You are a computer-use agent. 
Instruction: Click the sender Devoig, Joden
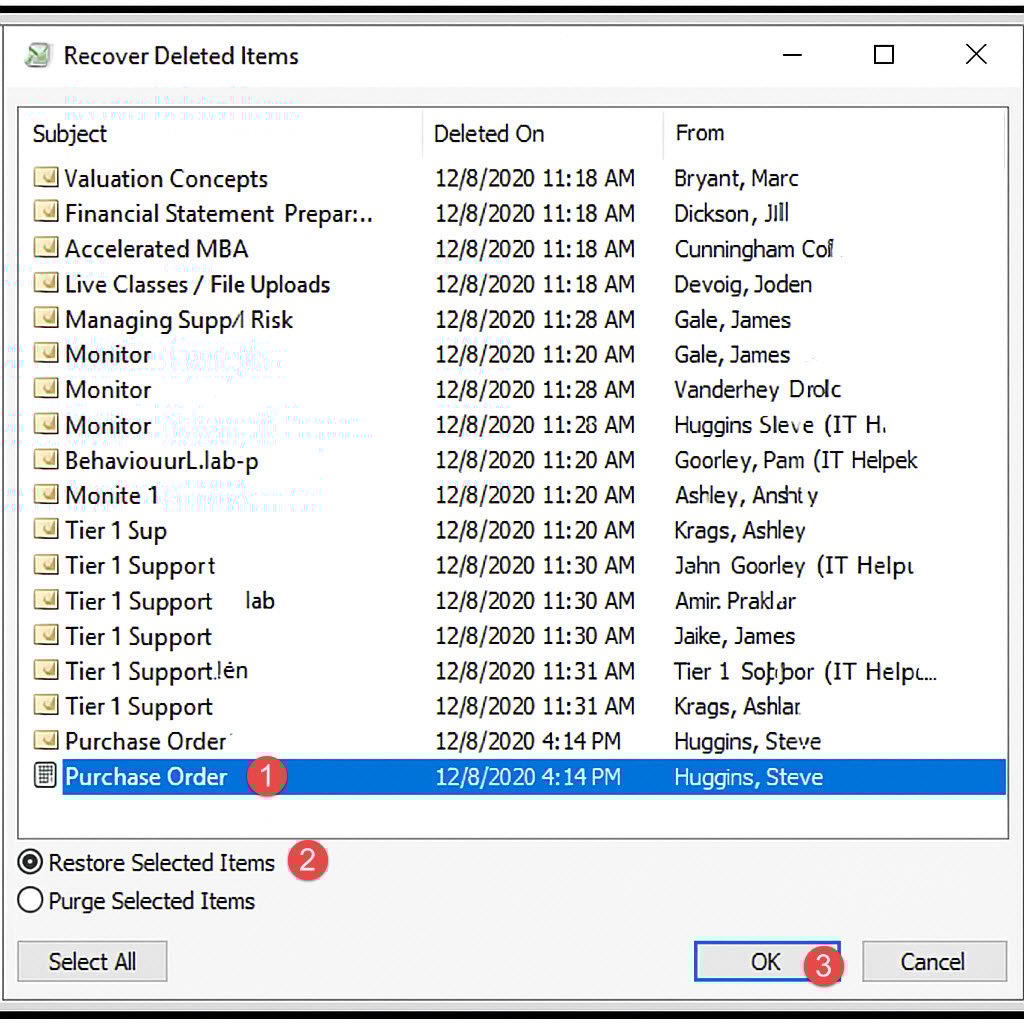click(x=743, y=284)
